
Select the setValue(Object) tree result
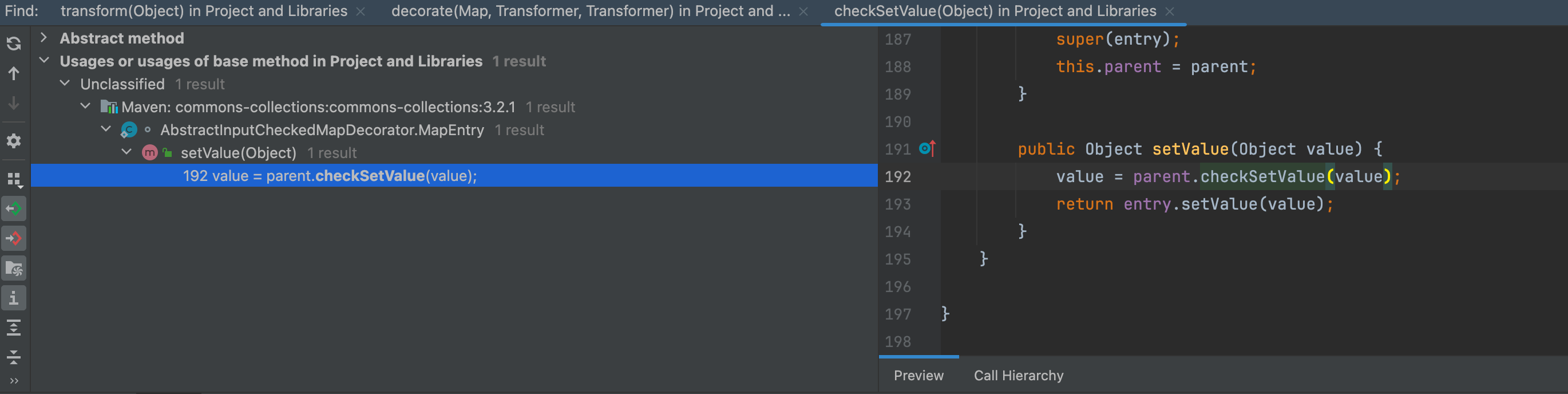(x=238, y=153)
